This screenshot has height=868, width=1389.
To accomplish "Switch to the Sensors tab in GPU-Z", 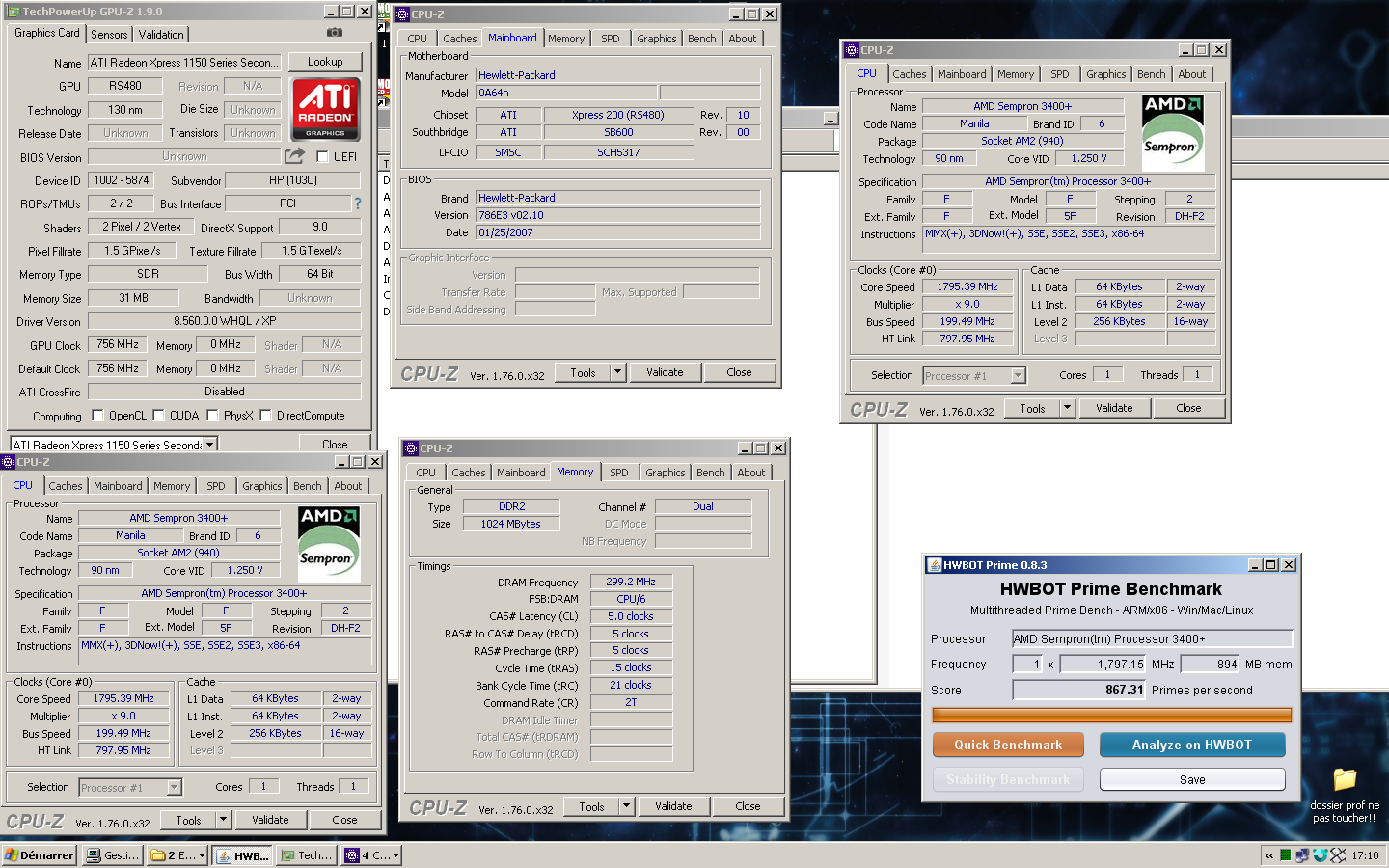I will click(x=109, y=35).
